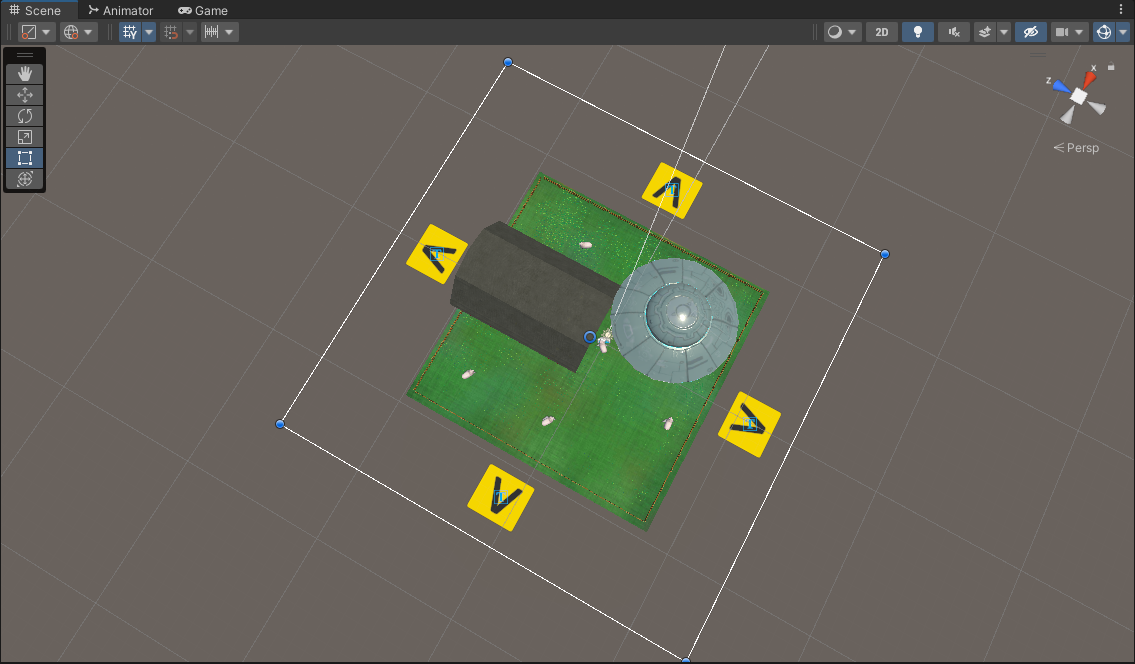Select the Rotate tool
The image size is (1135, 664).
25,116
